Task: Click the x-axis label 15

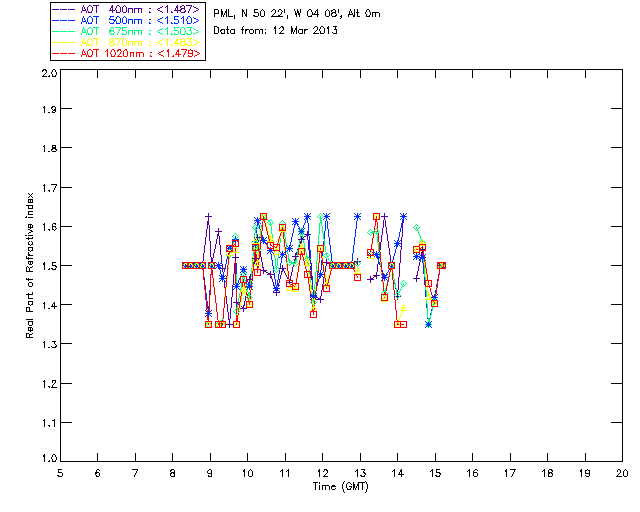Action: 435,473
